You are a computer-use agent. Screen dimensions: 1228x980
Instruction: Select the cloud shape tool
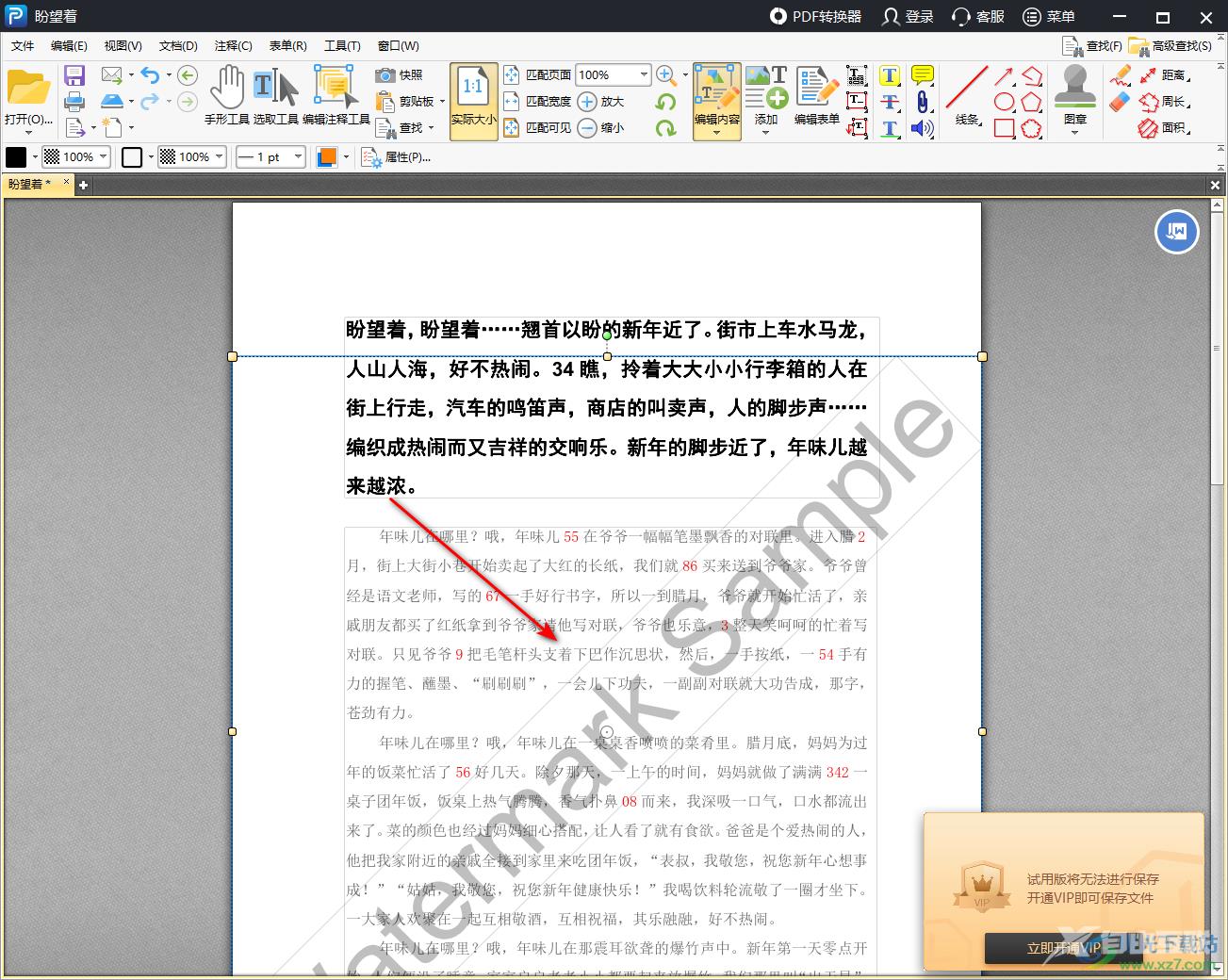click(1032, 128)
